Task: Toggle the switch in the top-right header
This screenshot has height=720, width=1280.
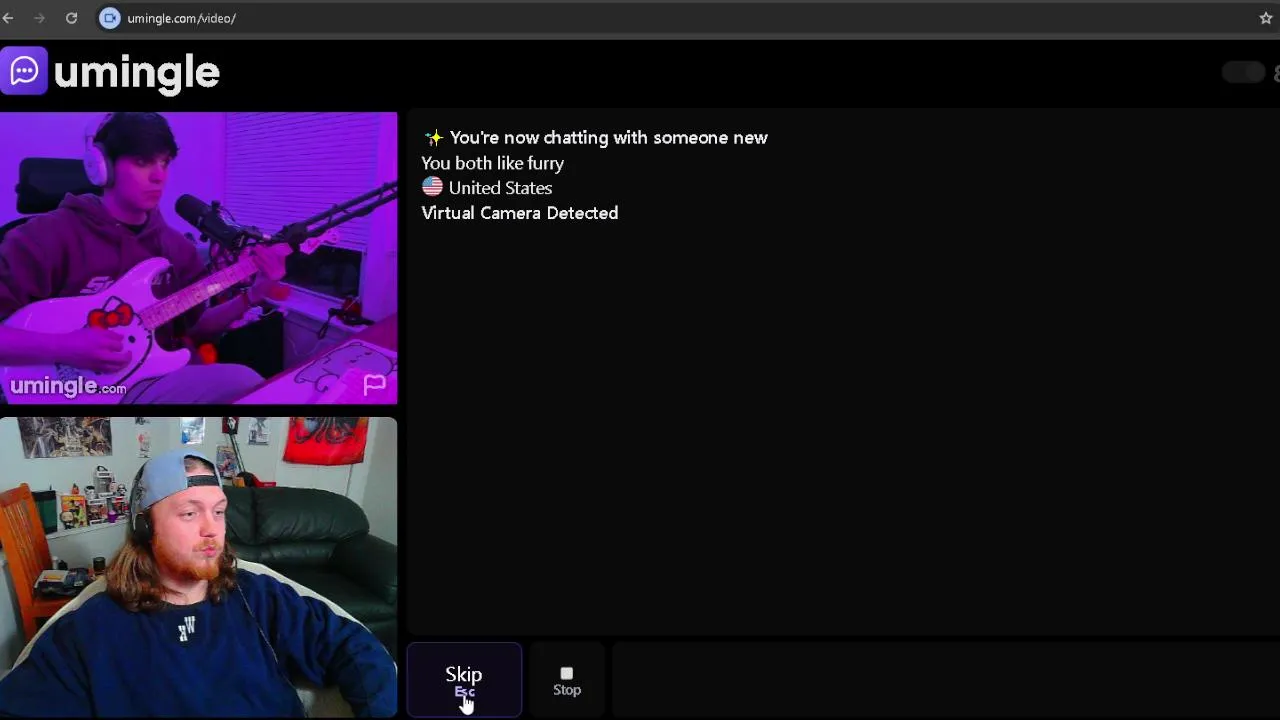Action: [1243, 72]
